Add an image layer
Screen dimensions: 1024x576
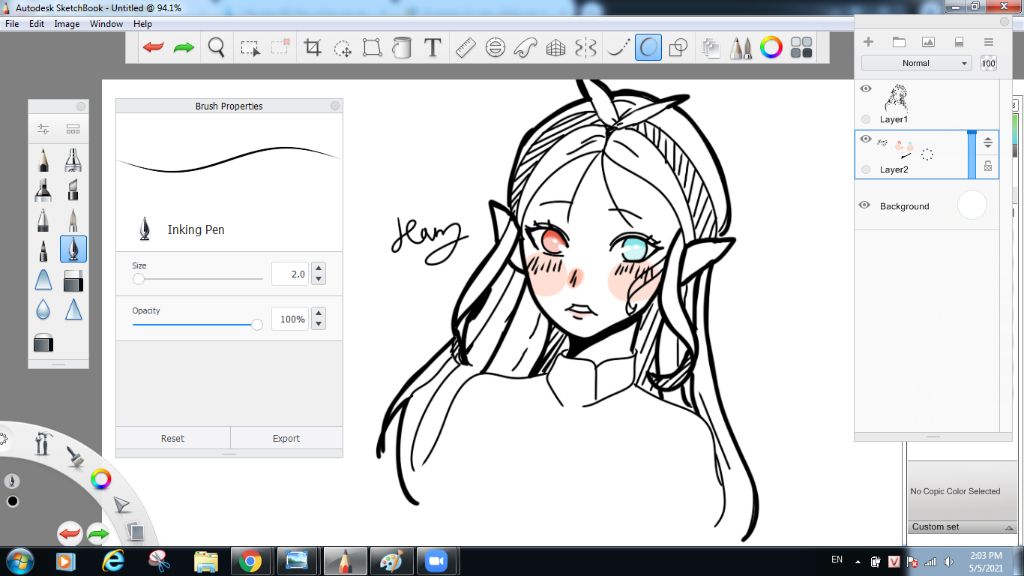pos(928,42)
